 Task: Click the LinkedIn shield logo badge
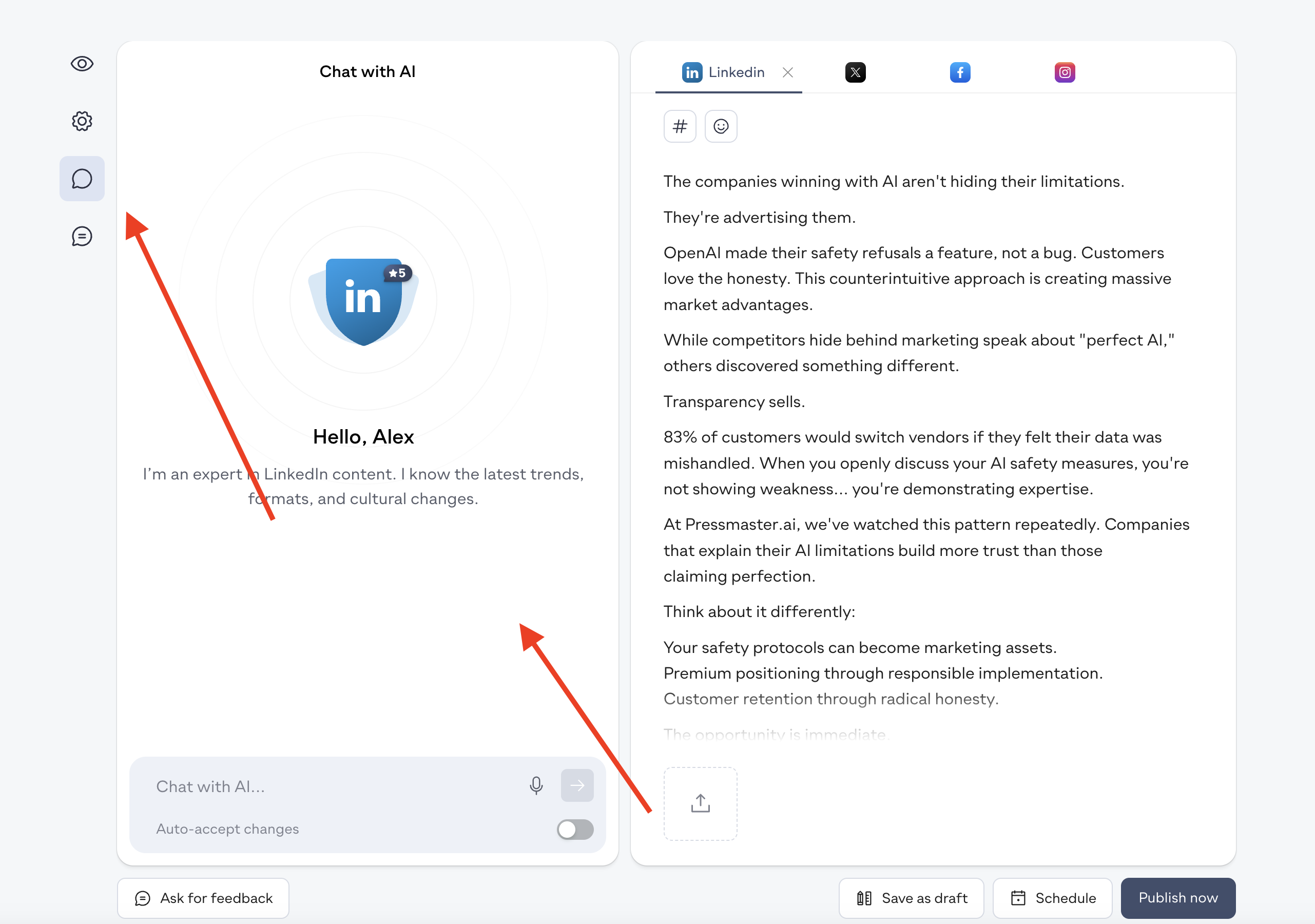363,301
